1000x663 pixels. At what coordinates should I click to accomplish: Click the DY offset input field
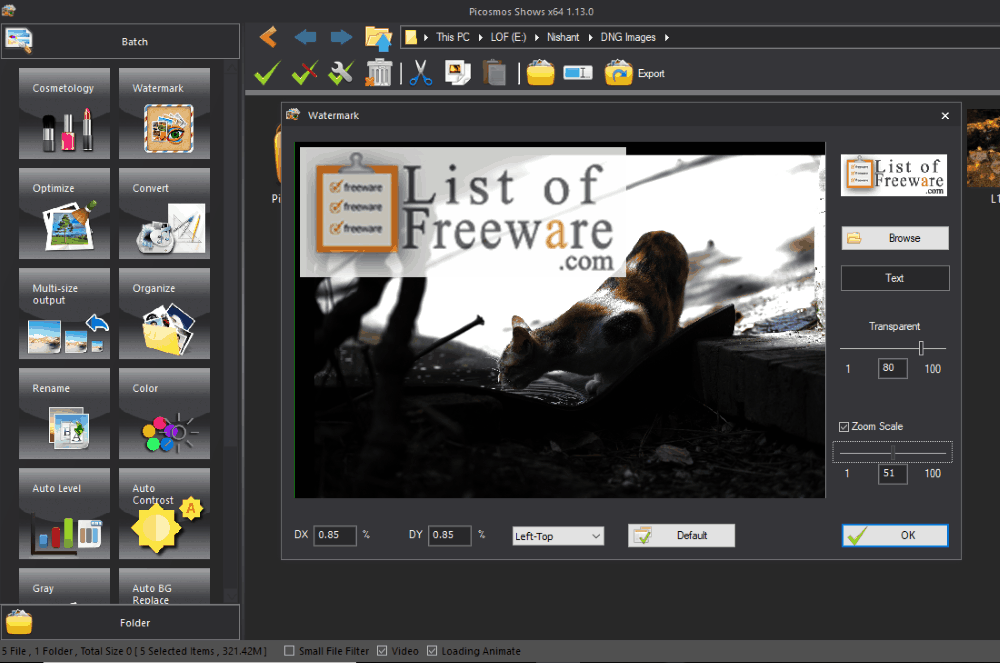click(449, 535)
